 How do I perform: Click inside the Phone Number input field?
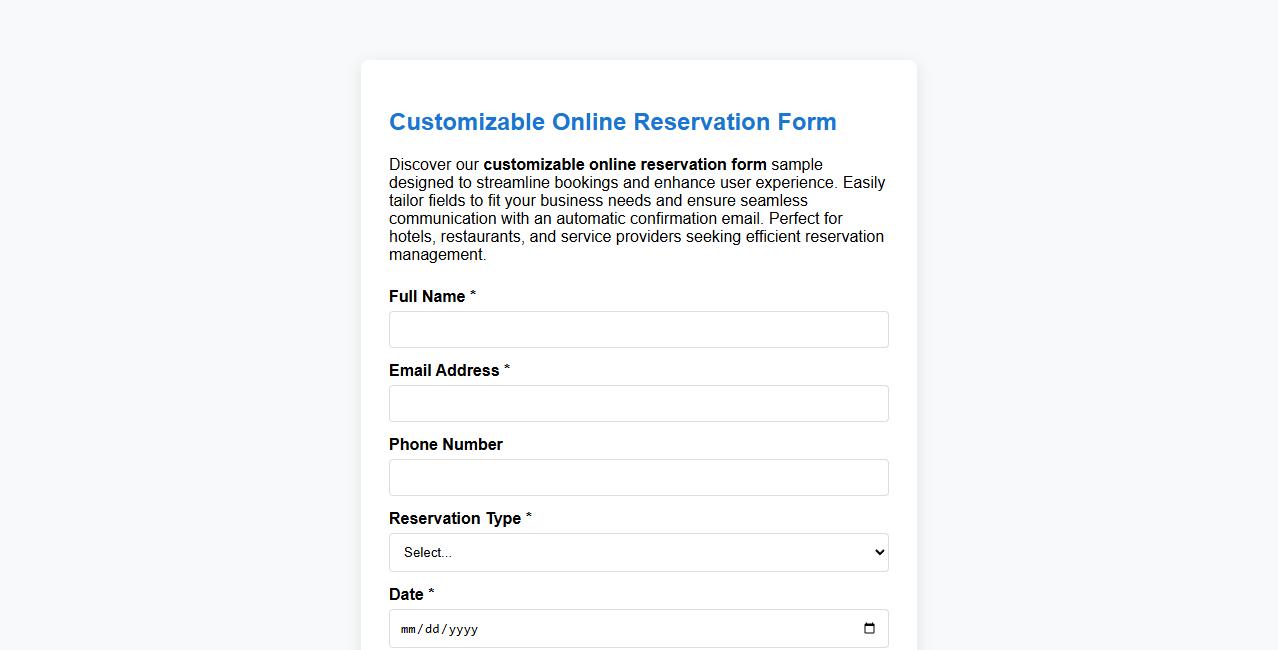click(639, 477)
